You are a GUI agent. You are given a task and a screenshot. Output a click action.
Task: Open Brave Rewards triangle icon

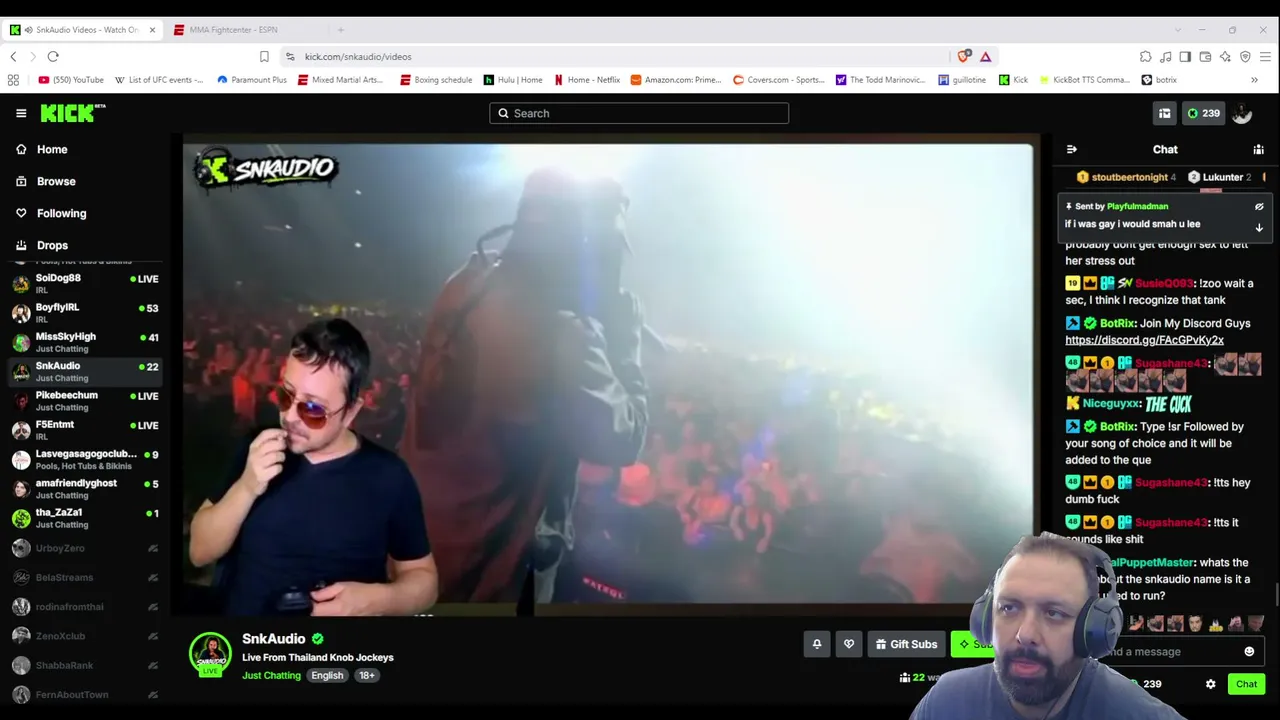pos(985,57)
